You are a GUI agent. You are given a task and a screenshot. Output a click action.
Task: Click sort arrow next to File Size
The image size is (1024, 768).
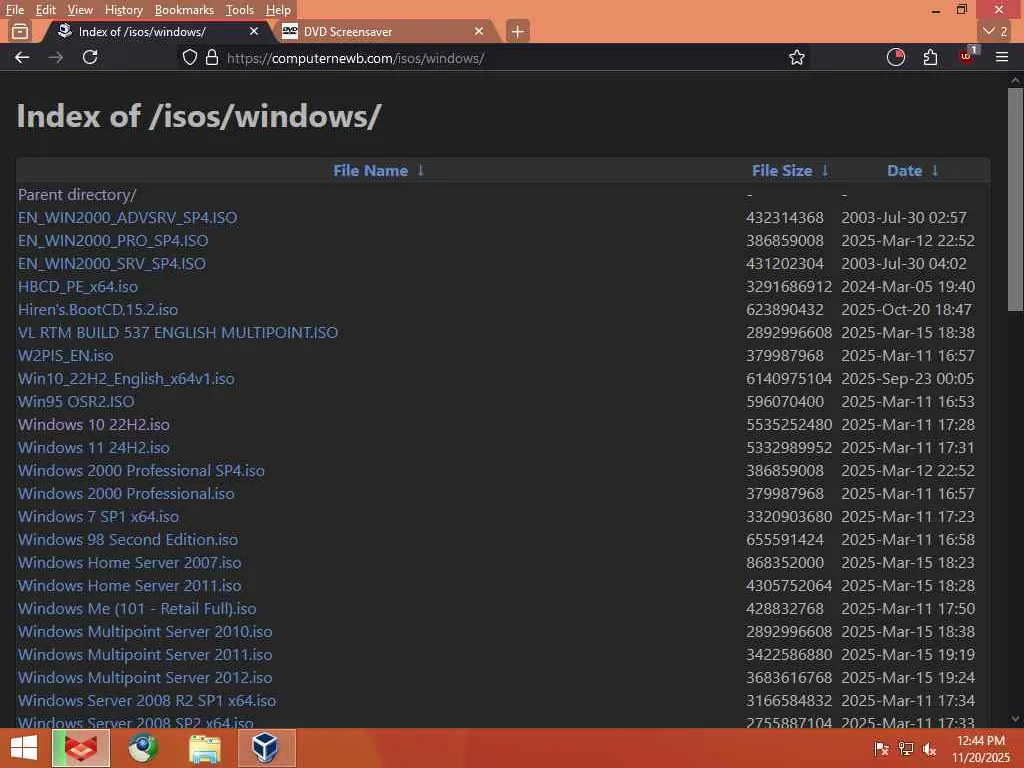(x=825, y=170)
